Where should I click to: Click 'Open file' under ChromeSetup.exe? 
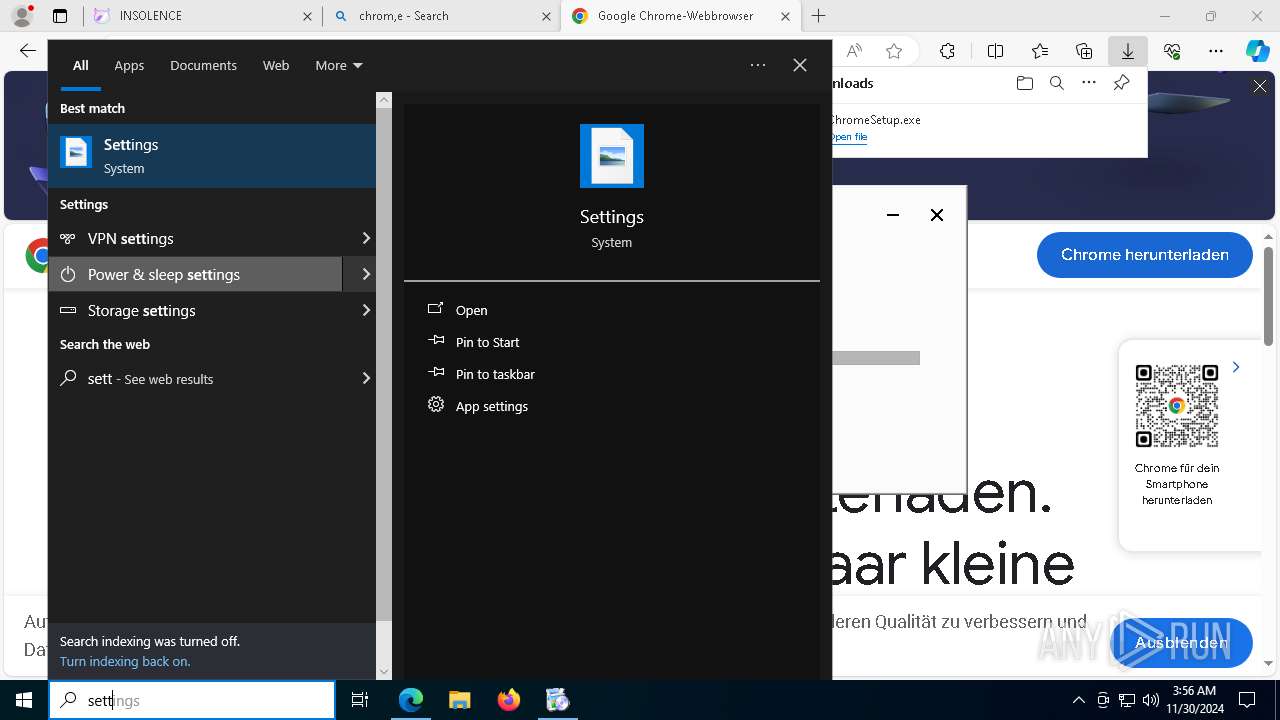[x=849, y=137]
